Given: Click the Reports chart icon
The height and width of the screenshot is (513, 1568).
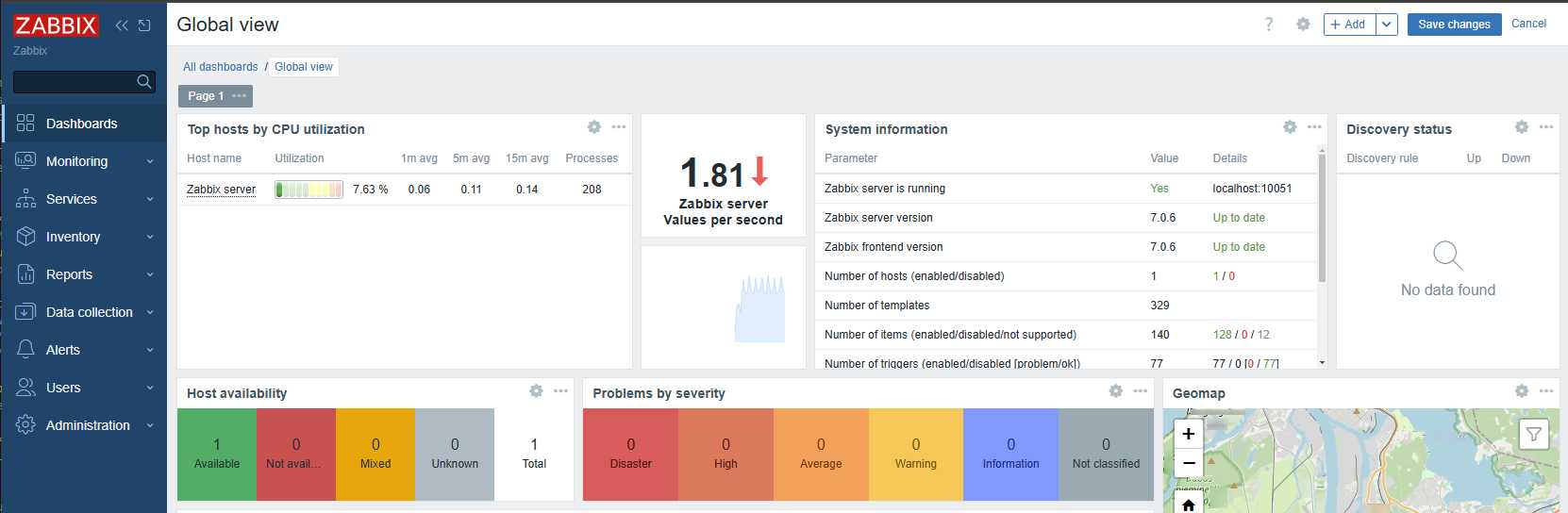Looking at the screenshot, I should [25, 273].
